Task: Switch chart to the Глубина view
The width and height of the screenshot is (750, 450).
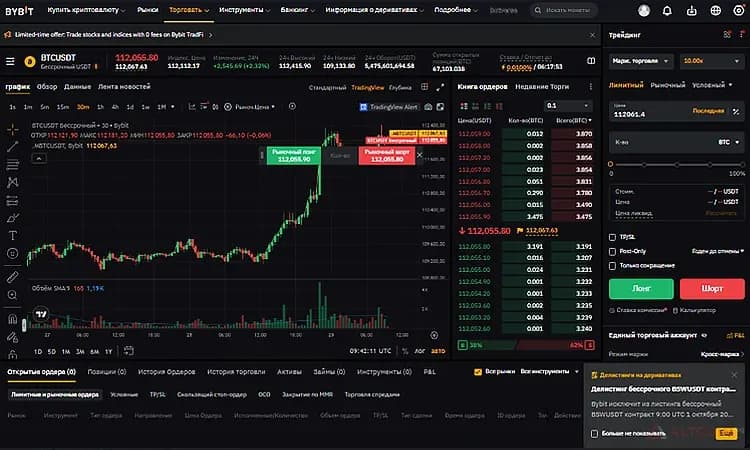Action: pyautogui.click(x=400, y=88)
